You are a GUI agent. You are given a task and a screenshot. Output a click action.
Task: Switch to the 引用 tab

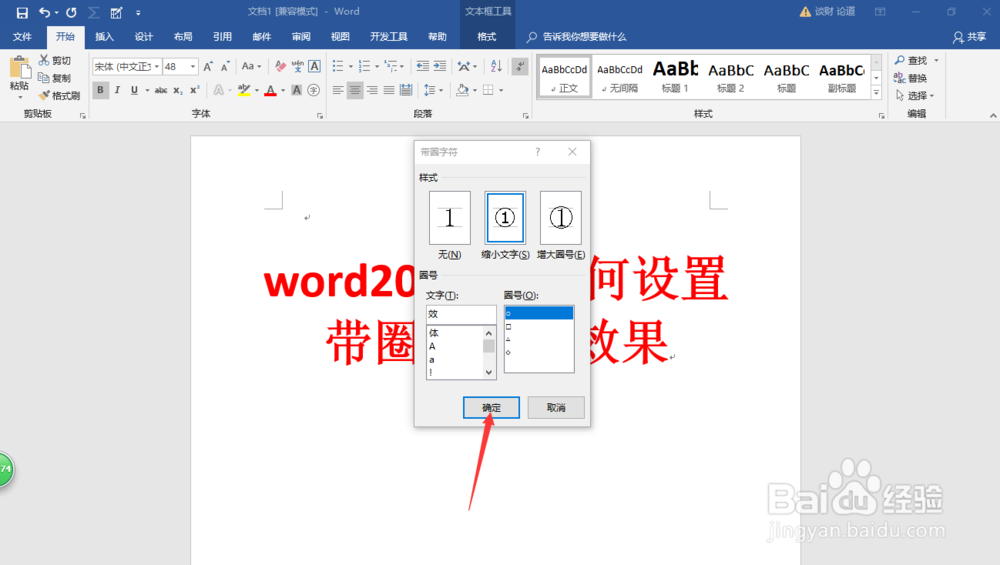[x=223, y=36]
